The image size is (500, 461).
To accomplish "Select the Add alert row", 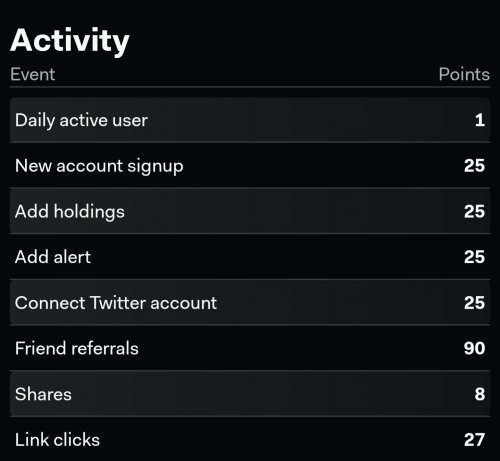I will tap(250, 257).
